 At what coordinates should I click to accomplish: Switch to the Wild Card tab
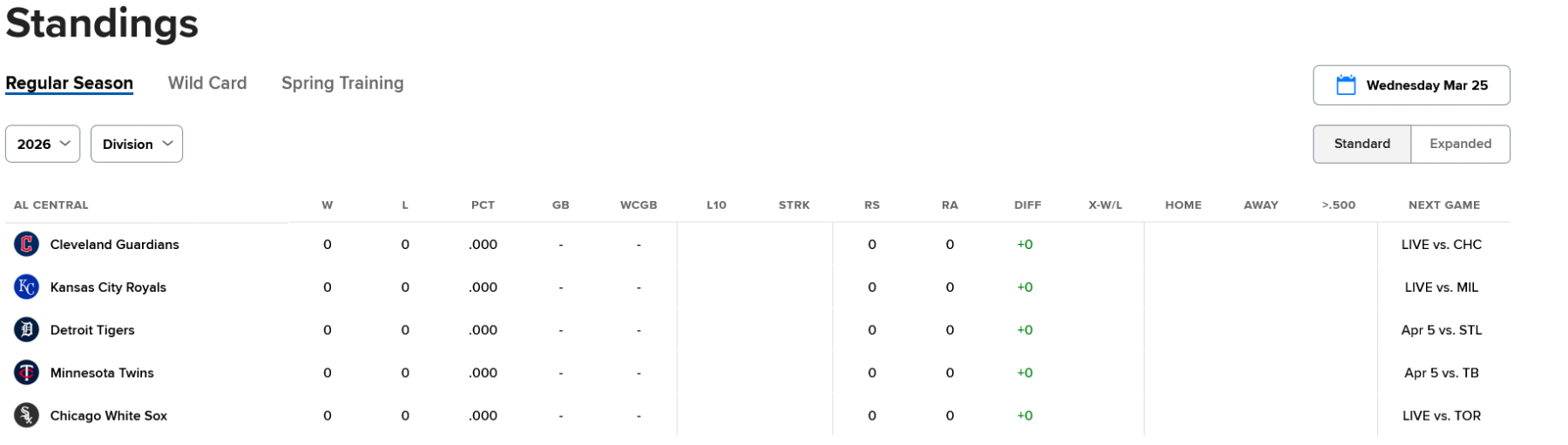(x=207, y=83)
